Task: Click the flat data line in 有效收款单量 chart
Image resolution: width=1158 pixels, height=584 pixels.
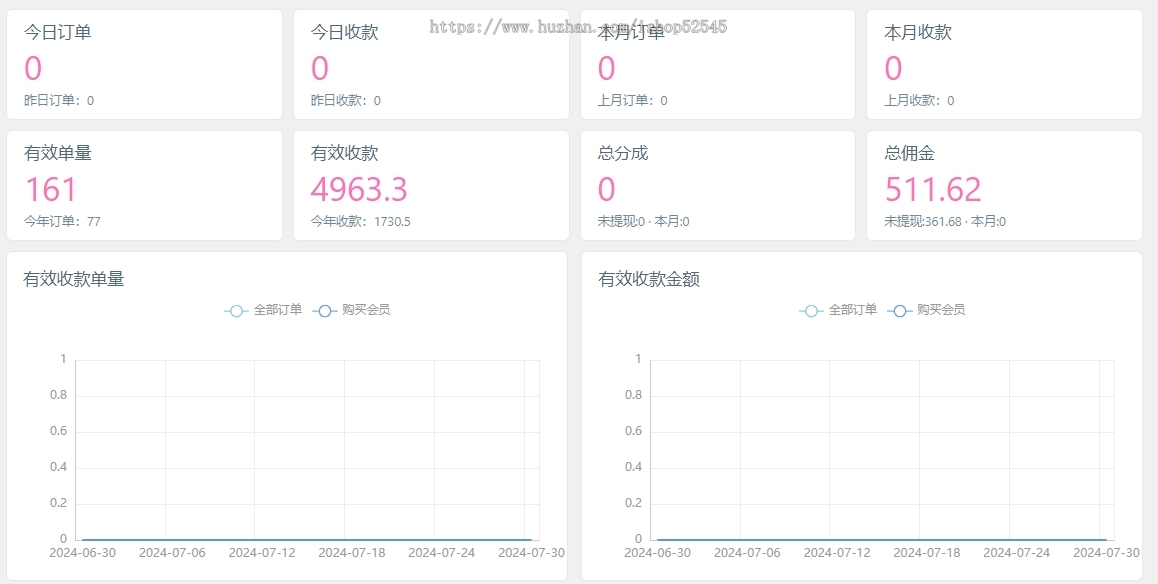Action: [307, 540]
